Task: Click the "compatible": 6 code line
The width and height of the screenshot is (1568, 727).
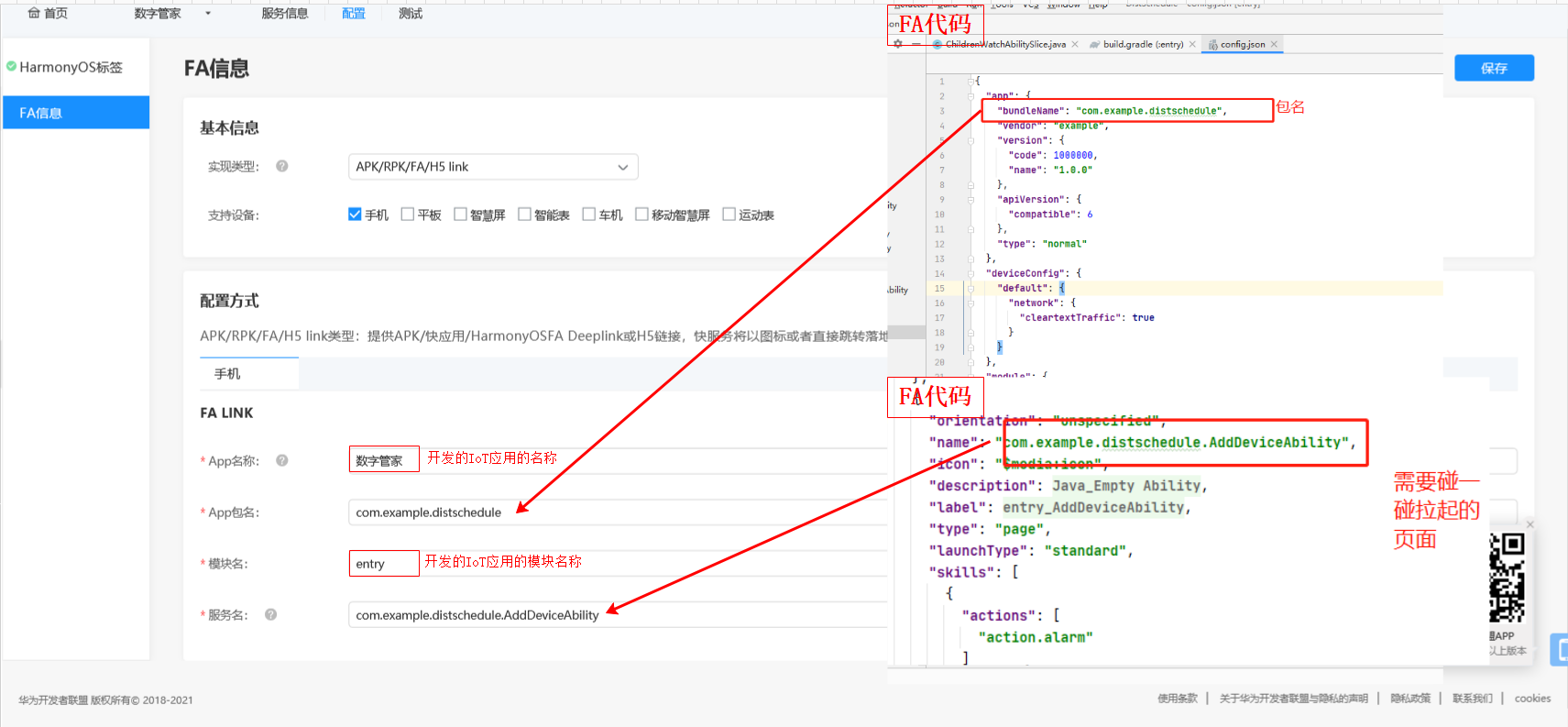Action: [x=1050, y=215]
